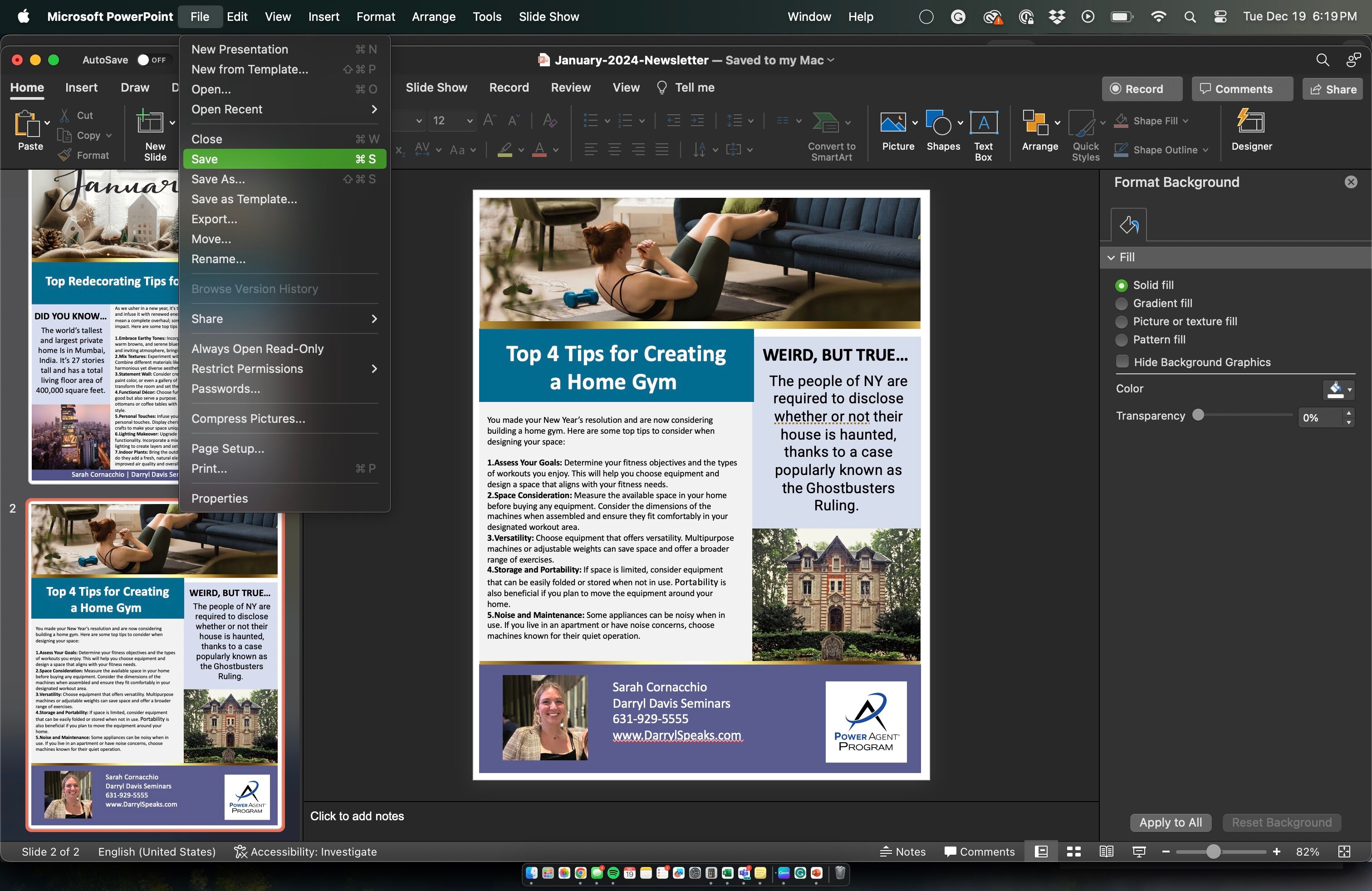Open the Picture insert icon
Screen dimensions: 1372x891
(x=892, y=123)
